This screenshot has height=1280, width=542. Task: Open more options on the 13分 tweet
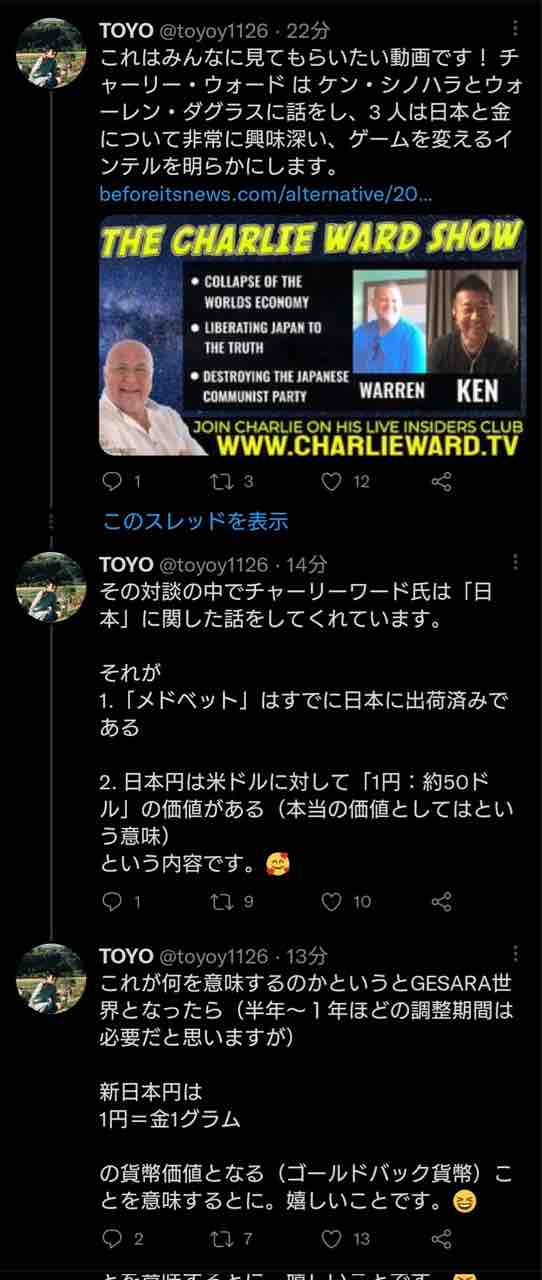[515, 955]
